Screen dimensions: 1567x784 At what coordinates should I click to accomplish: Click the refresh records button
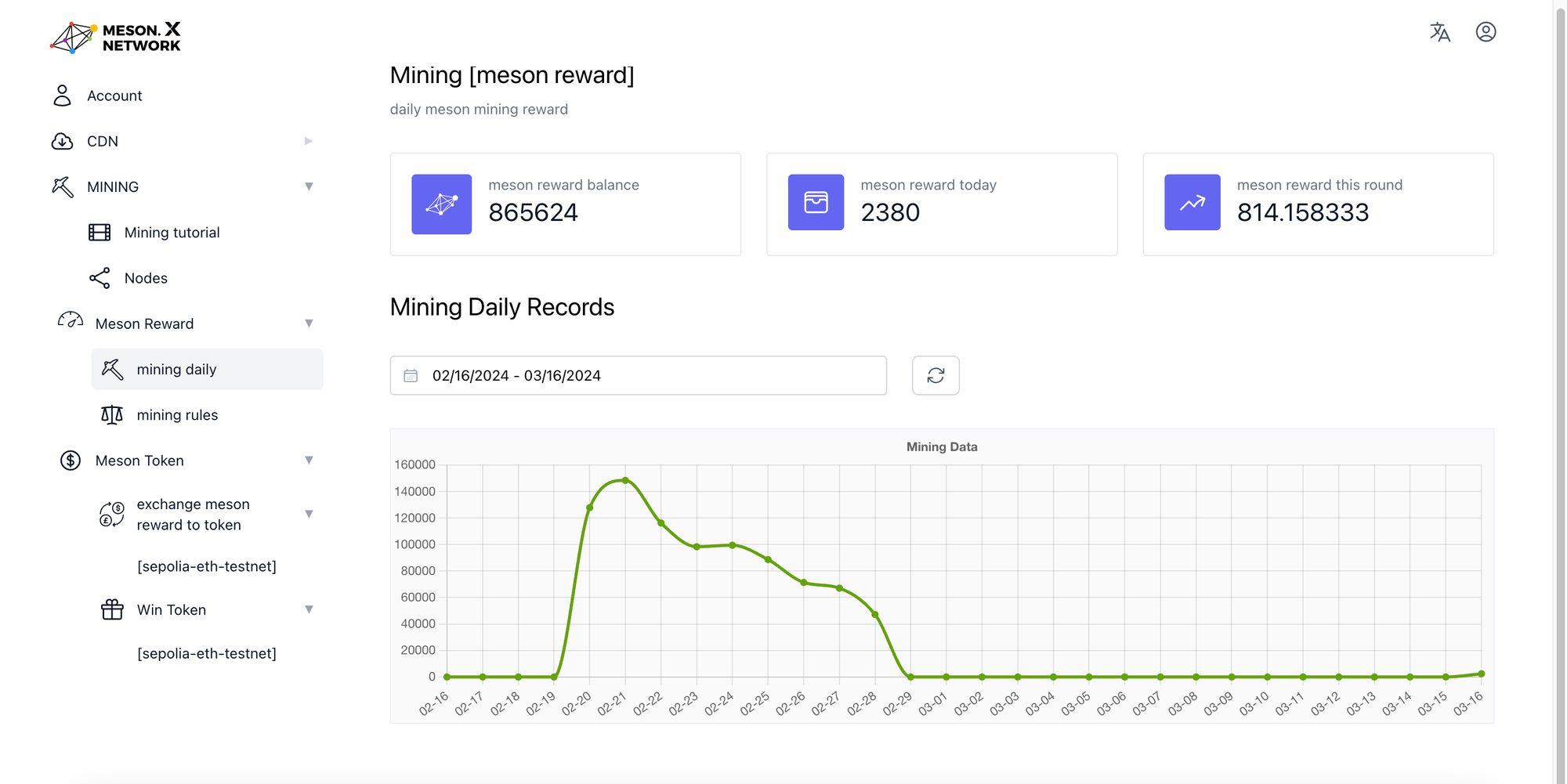point(935,376)
